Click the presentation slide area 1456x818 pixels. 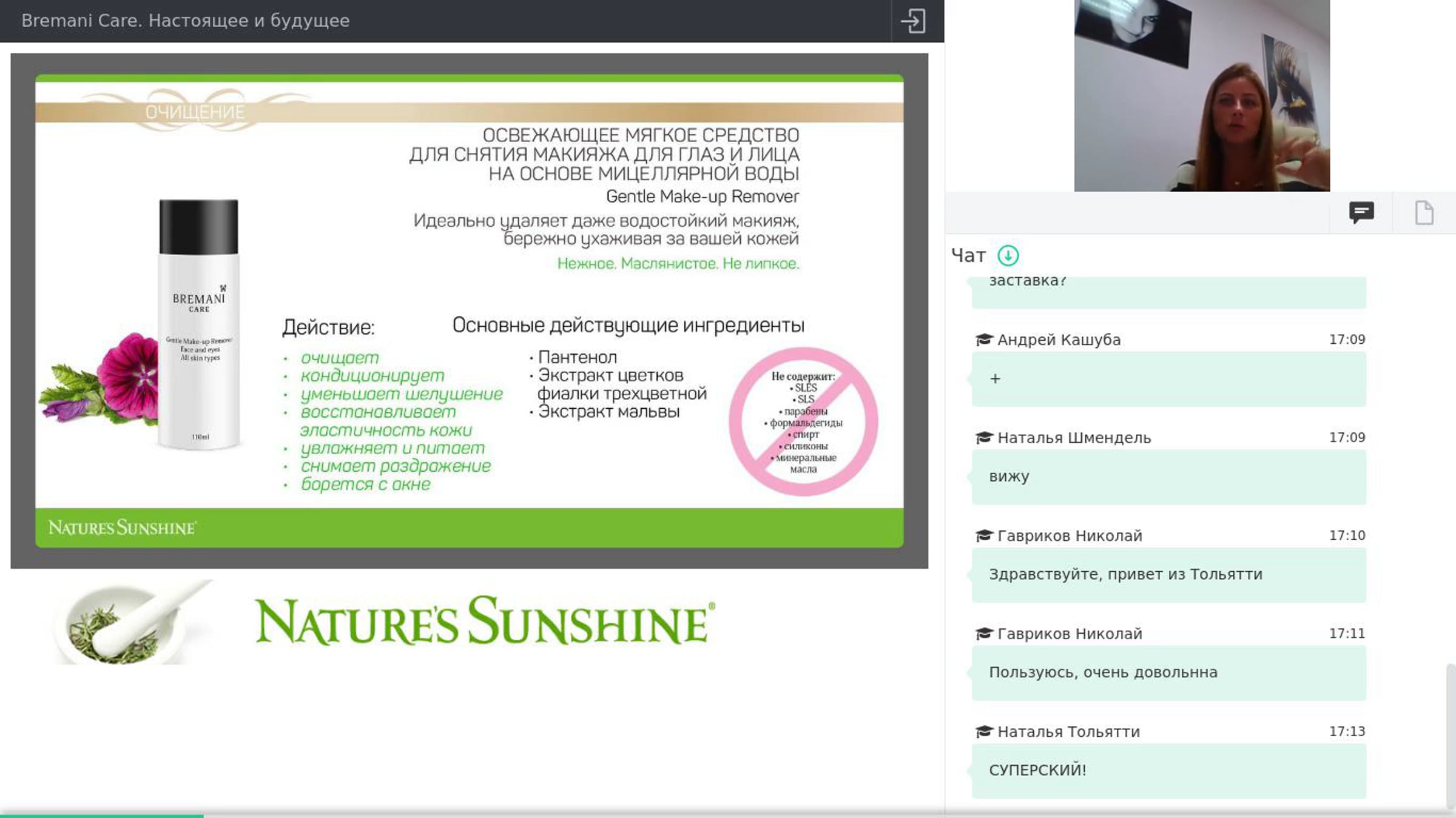point(469,311)
